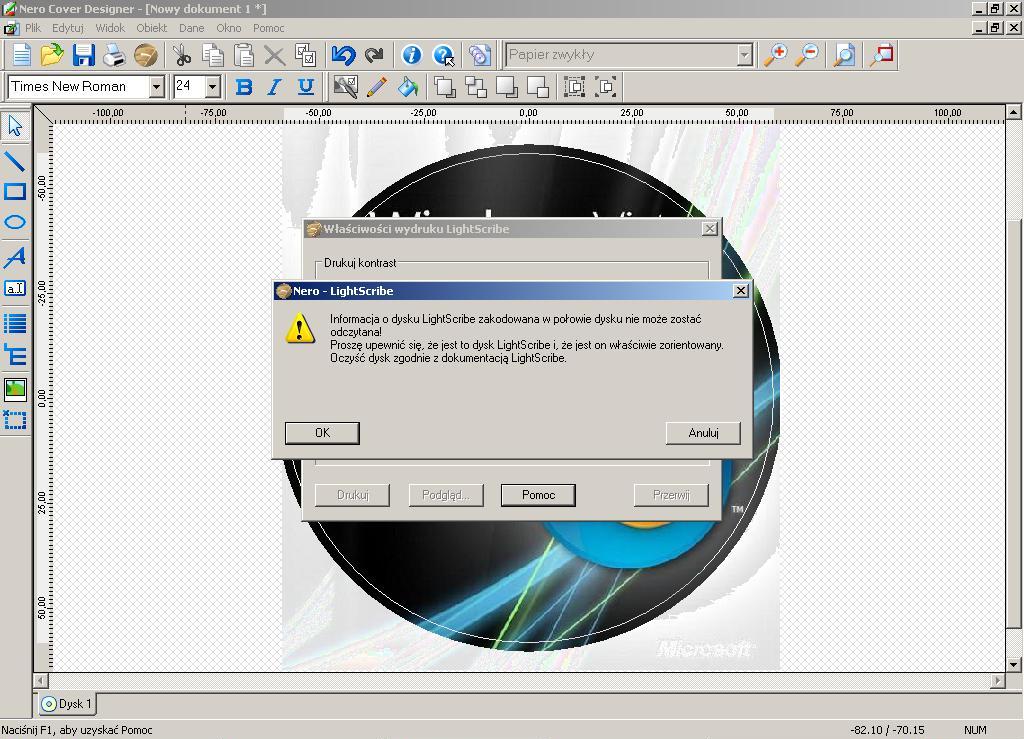The width and height of the screenshot is (1024, 739).
Task: Click the pencil pen tool icon
Action: (x=377, y=87)
